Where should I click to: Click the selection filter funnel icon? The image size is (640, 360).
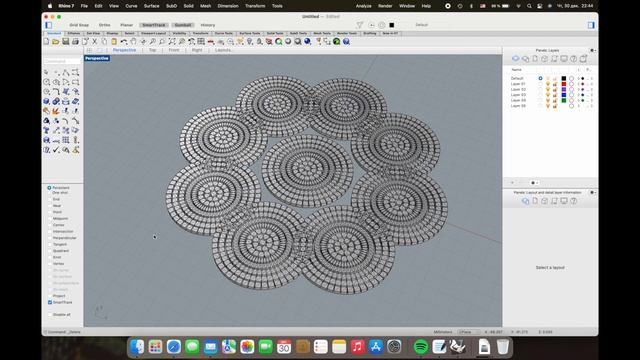pyautogui.click(x=360, y=25)
